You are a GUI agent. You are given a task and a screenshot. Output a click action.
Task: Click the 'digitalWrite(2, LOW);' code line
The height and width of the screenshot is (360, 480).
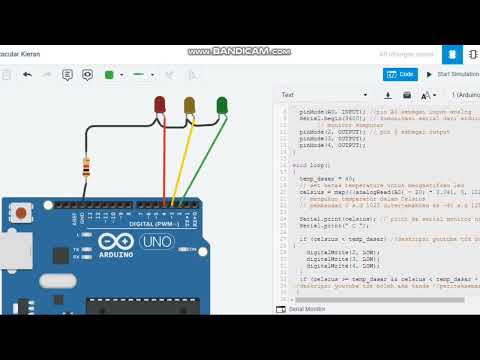[x=343, y=252]
